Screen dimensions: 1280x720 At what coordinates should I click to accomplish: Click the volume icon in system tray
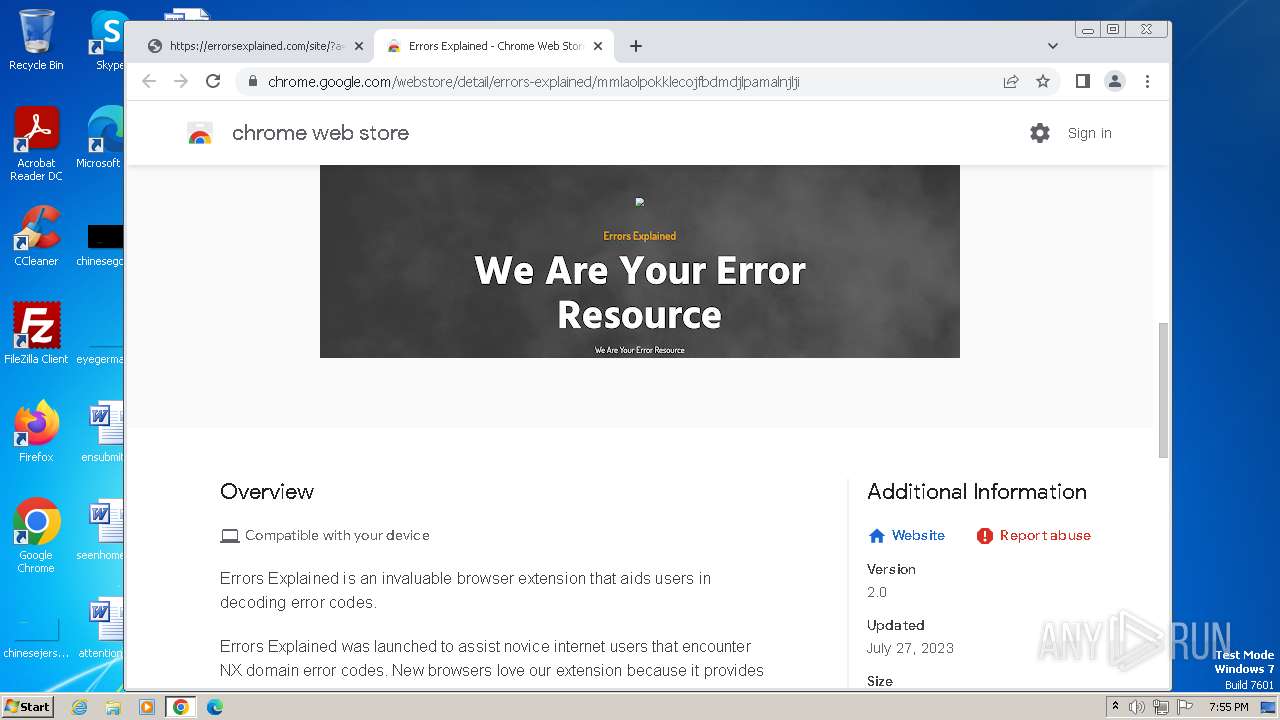1137,707
